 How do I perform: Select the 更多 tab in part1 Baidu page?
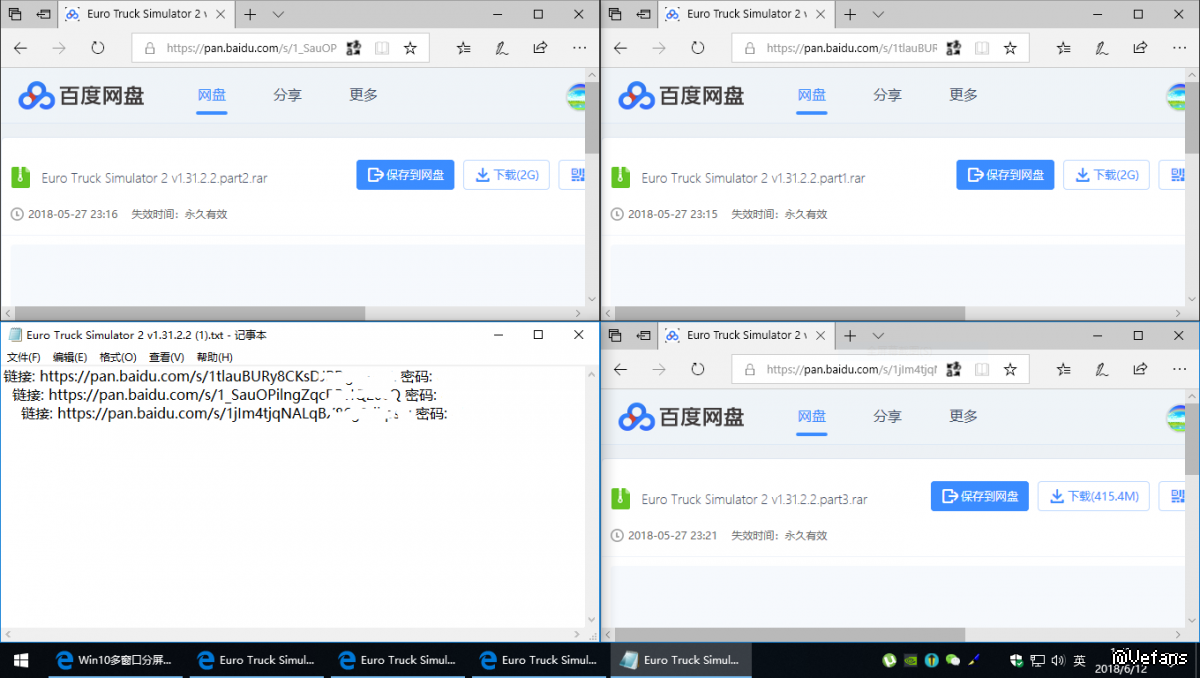(963, 95)
